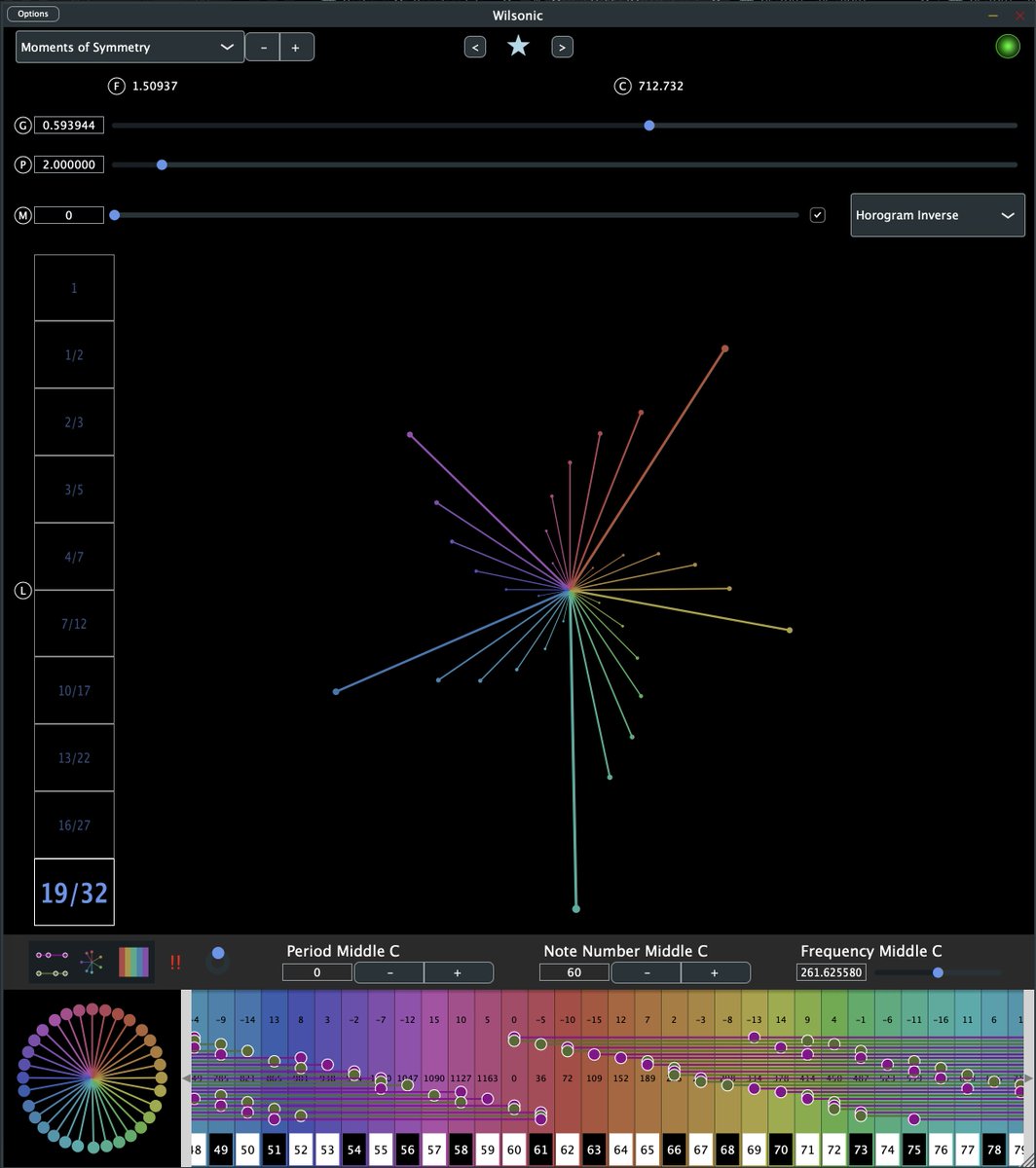Screen dimensions: 1036x1168
Task: Open the color bars scale view
Action: click(x=133, y=962)
